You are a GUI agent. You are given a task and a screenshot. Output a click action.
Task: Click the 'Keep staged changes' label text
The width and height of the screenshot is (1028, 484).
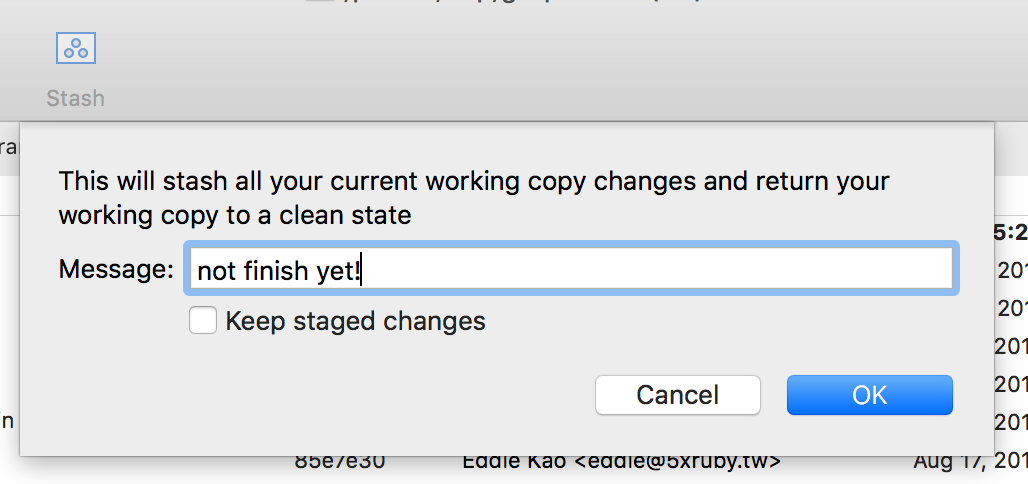pos(355,321)
